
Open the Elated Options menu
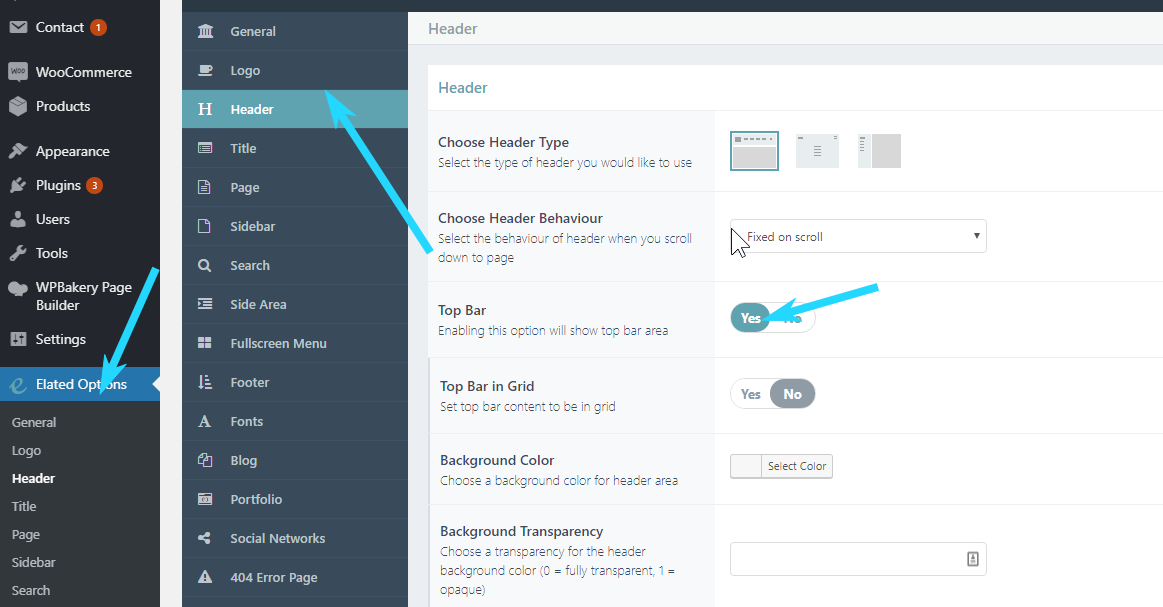[80, 384]
